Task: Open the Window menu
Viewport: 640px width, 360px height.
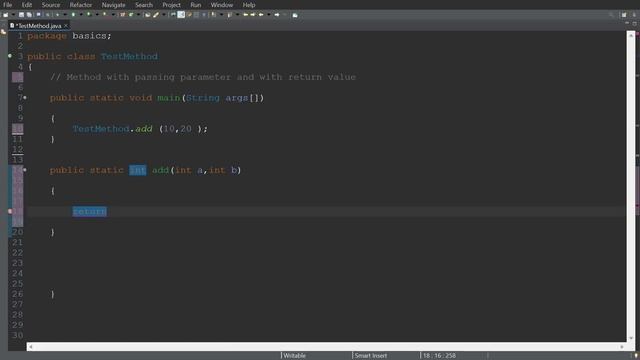Action: 222,5
